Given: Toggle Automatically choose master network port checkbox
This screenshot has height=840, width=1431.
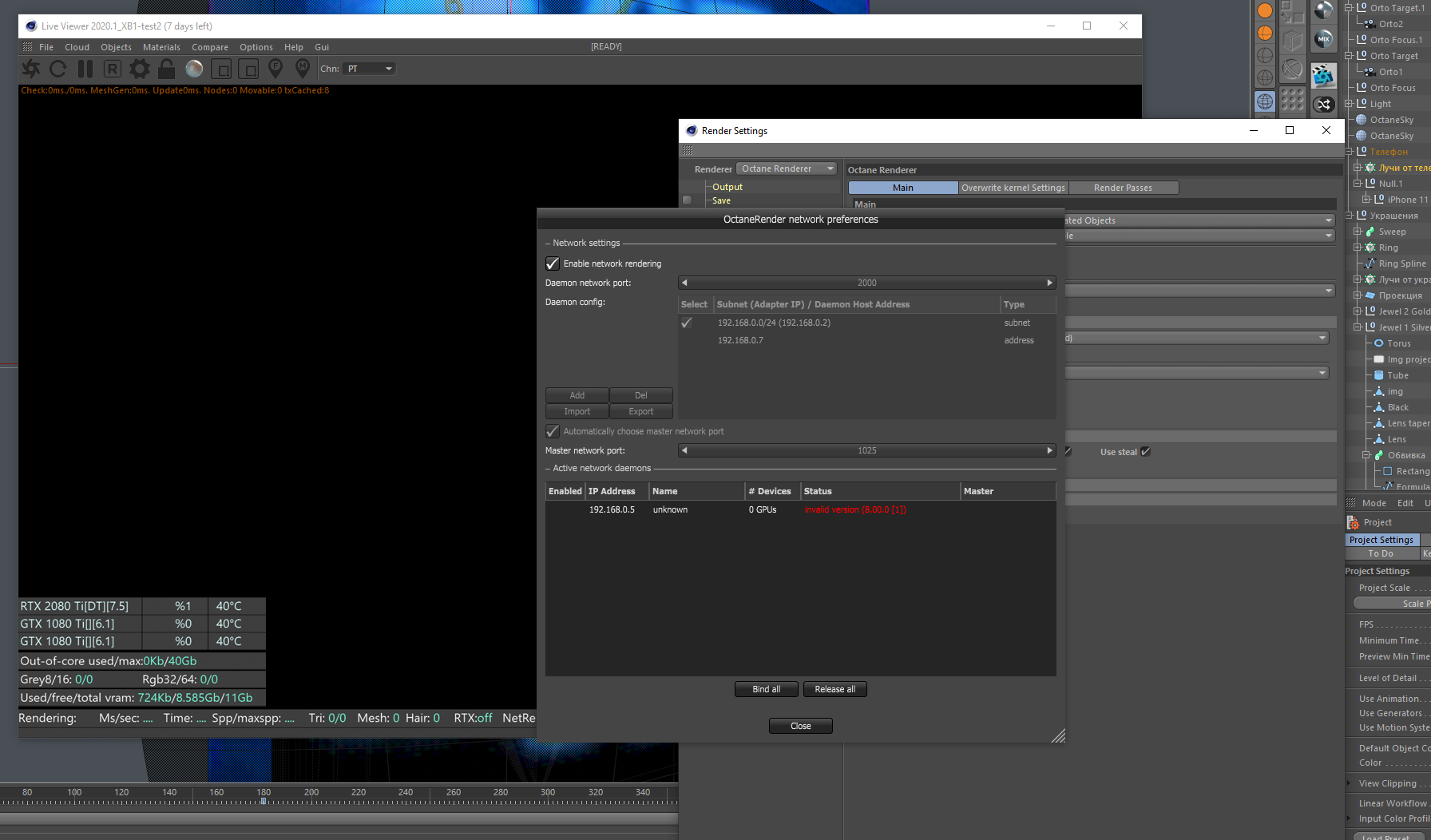Looking at the screenshot, I should (x=552, y=431).
